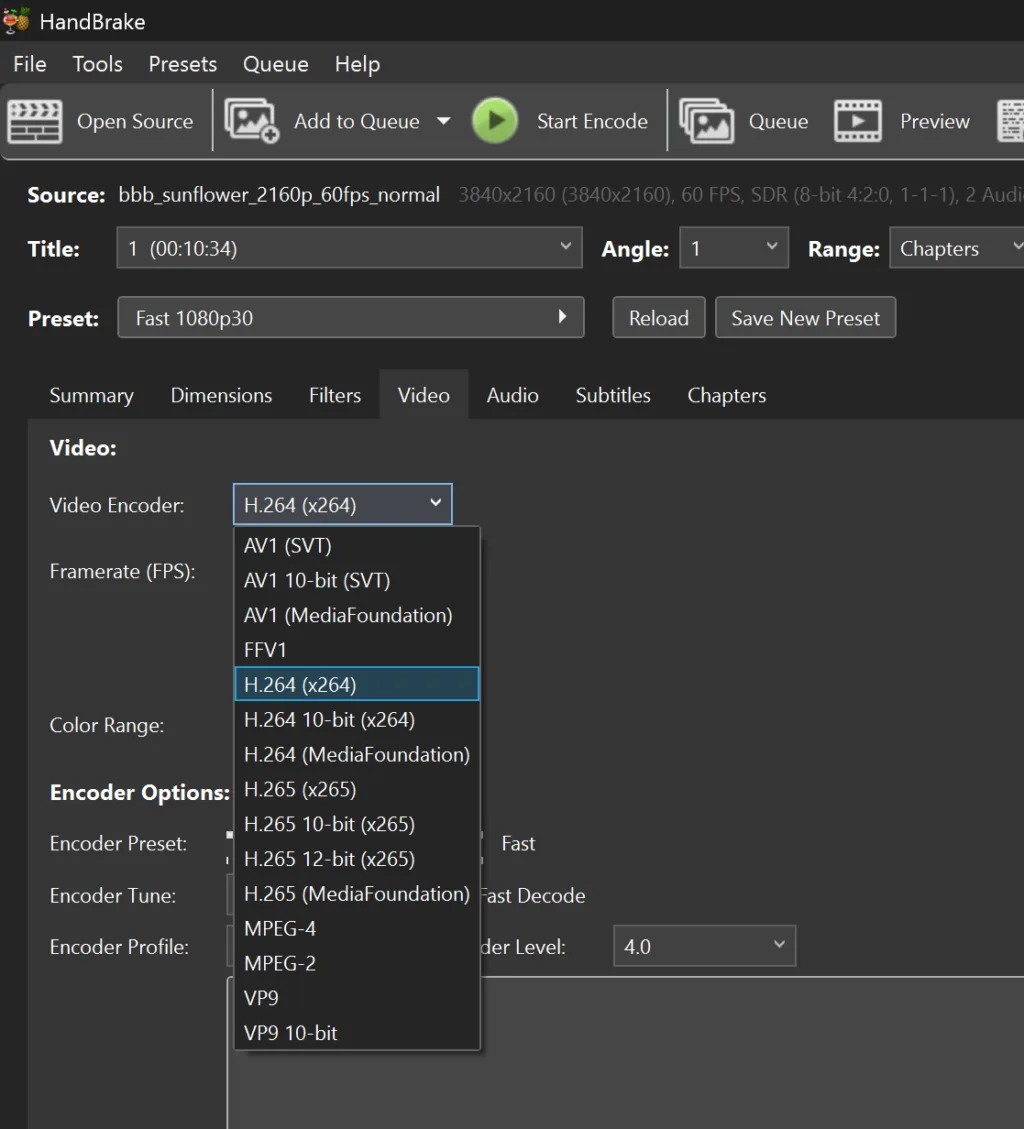Screen dimensions: 1024x1129
Task: Switch to the Dimensions tab
Action: [x=221, y=395]
